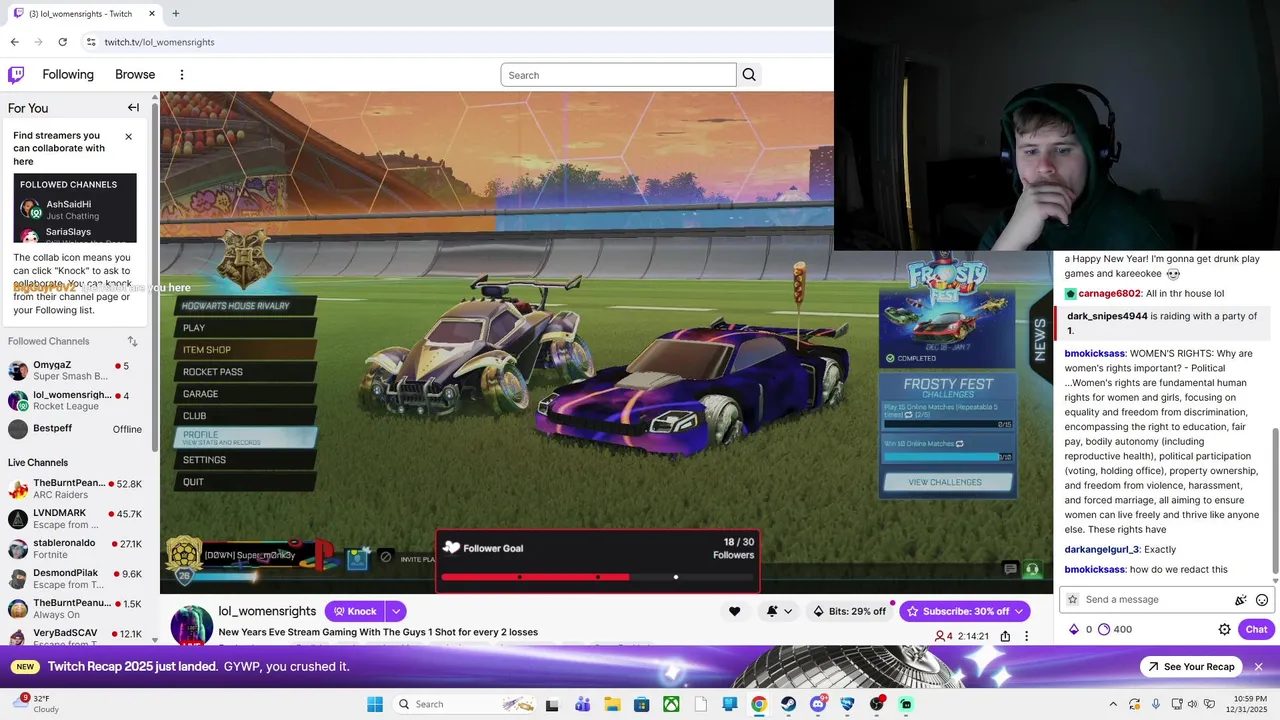The width and height of the screenshot is (1280, 720).
Task: Click the address bar URL
Action: pos(160,42)
